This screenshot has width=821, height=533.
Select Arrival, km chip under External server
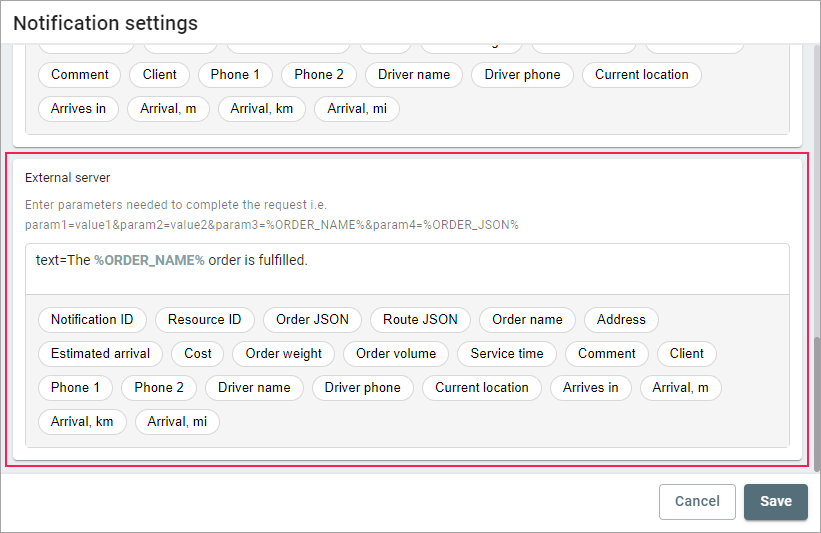(82, 422)
